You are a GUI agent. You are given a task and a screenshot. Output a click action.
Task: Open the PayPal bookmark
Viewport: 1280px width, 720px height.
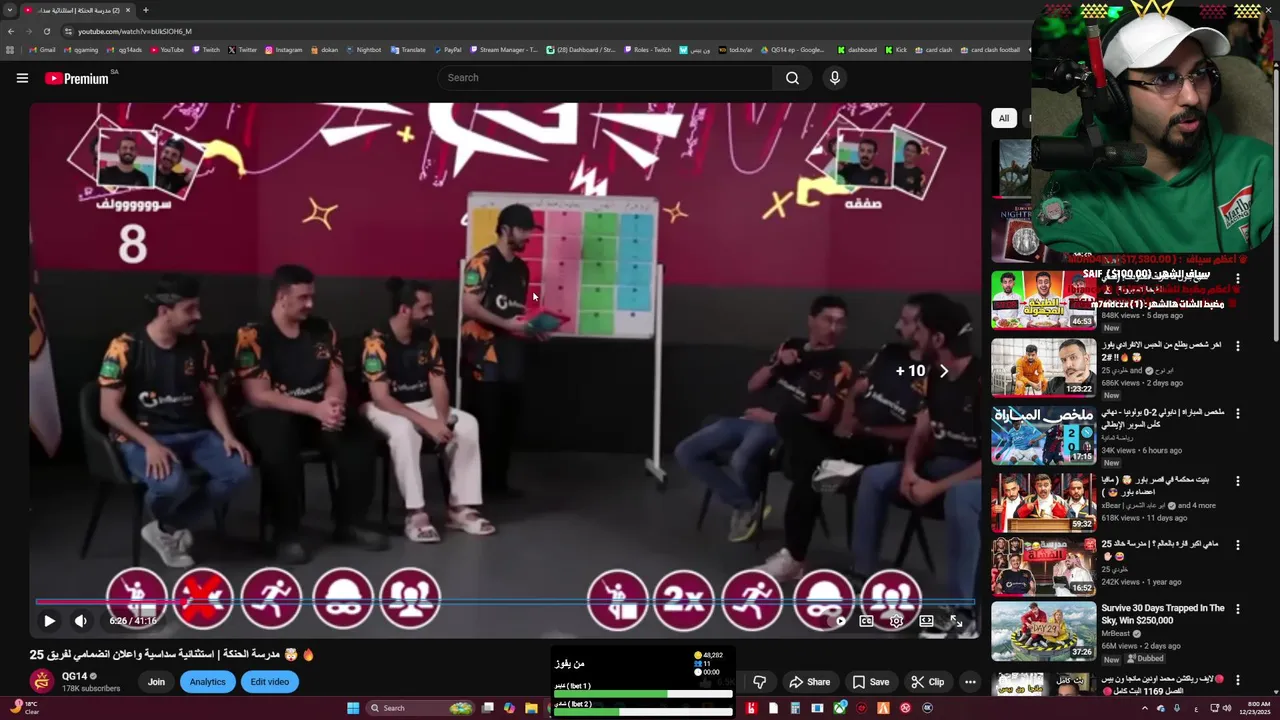[447, 49]
